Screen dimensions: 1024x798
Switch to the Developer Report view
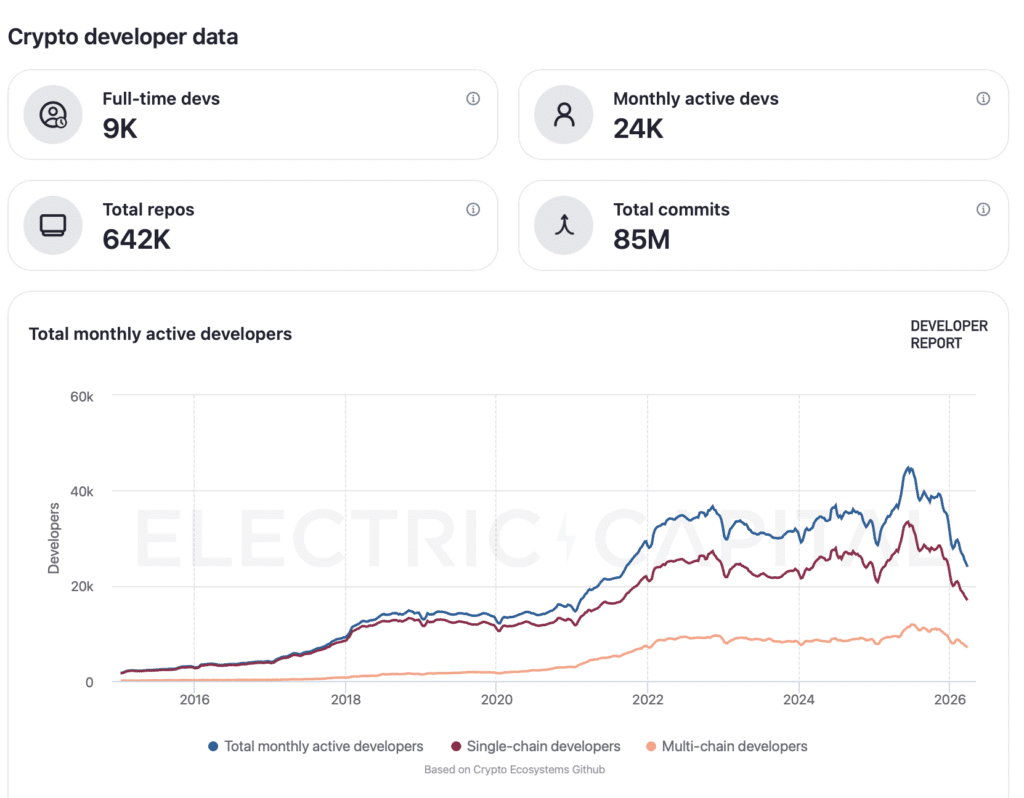coord(948,334)
